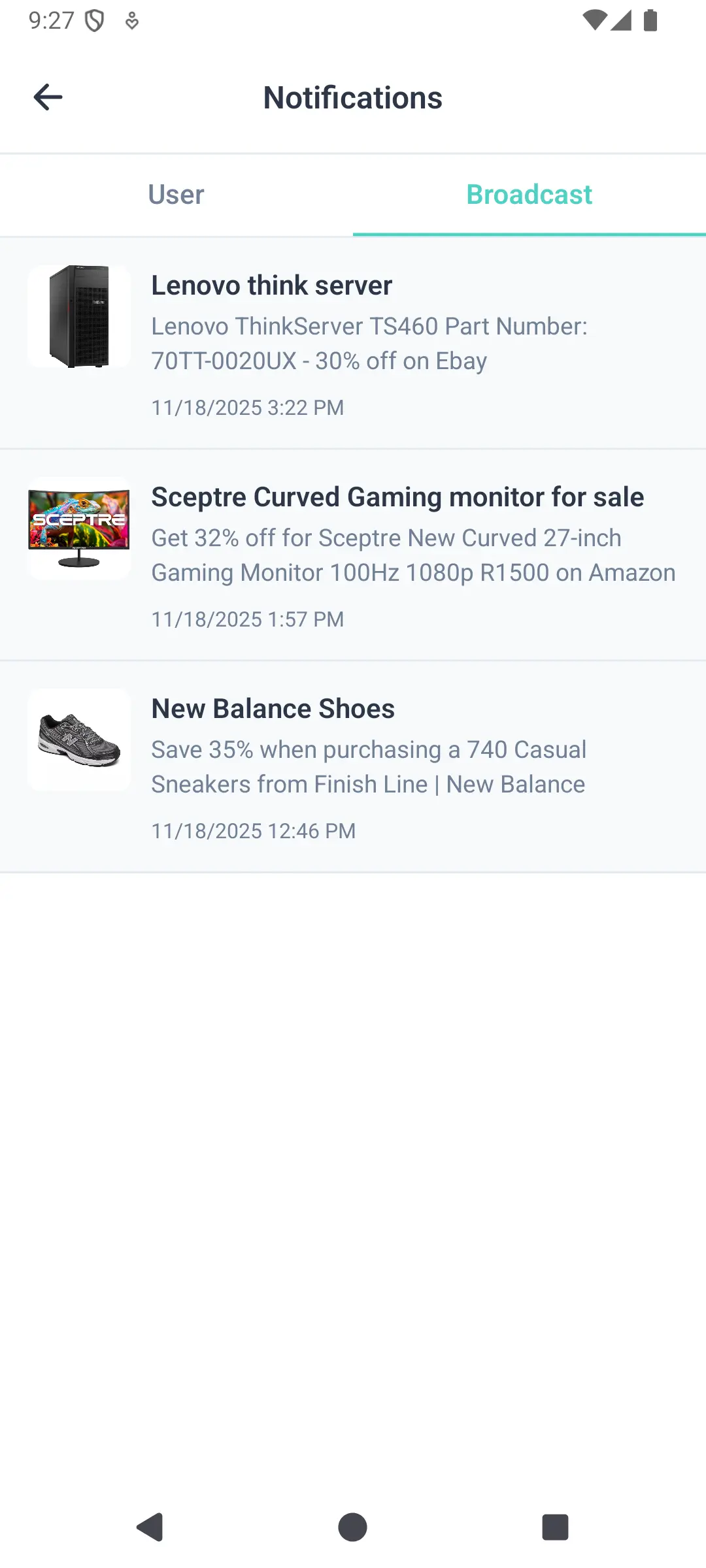The image size is (706, 1568).
Task: Select the New Balance sneaker image
Action: tap(78, 739)
